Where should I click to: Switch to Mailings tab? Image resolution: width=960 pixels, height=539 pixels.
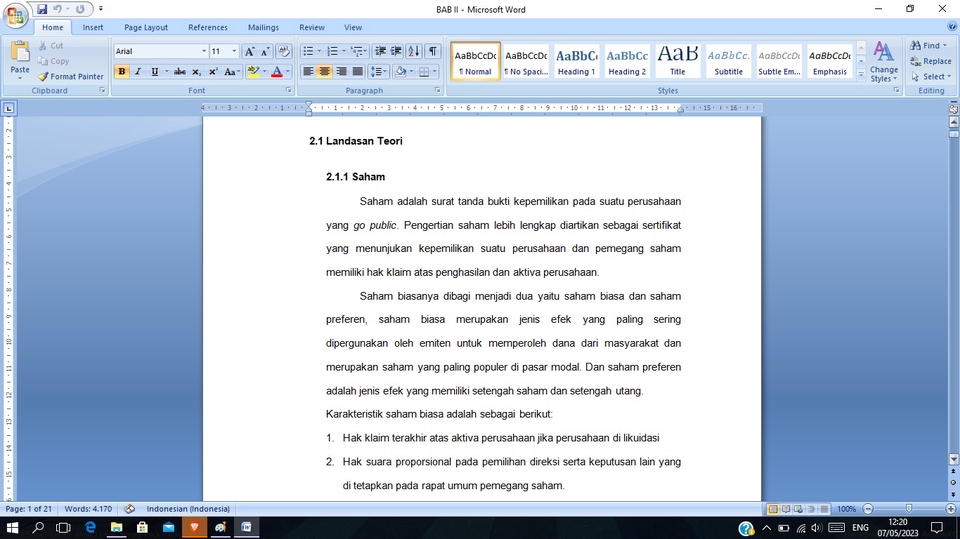(x=263, y=28)
